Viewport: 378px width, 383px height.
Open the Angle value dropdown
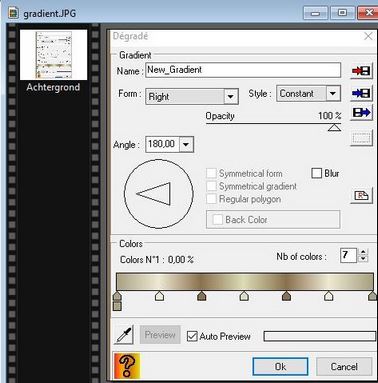pyautogui.click(x=186, y=144)
